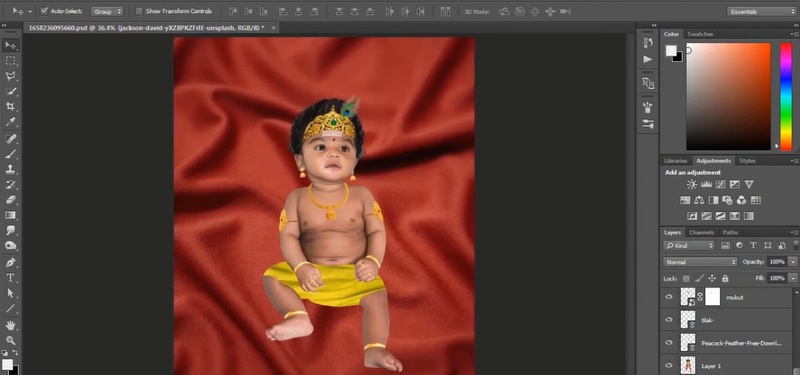This screenshot has height=375, width=800.
Task: Select the Eyedropper tool
Action: pyautogui.click(x=10, y=122)
